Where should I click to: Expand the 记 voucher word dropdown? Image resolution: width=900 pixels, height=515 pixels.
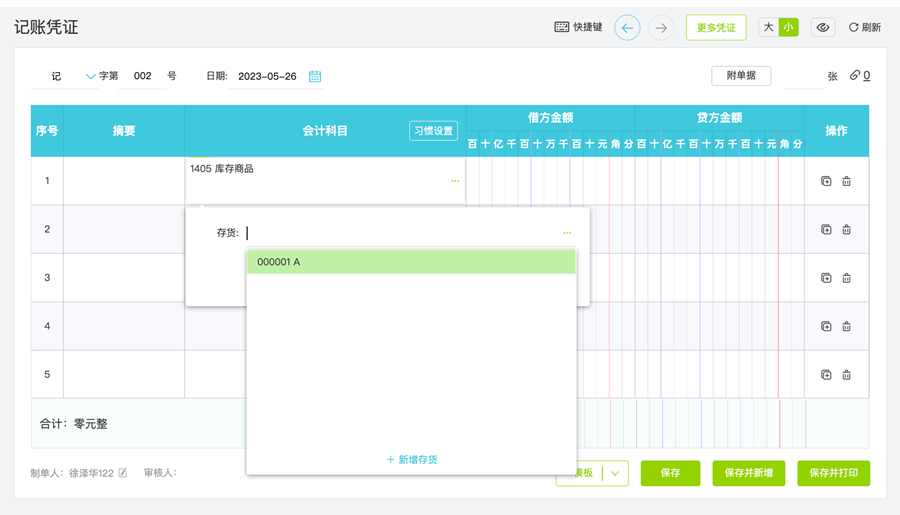90,76
